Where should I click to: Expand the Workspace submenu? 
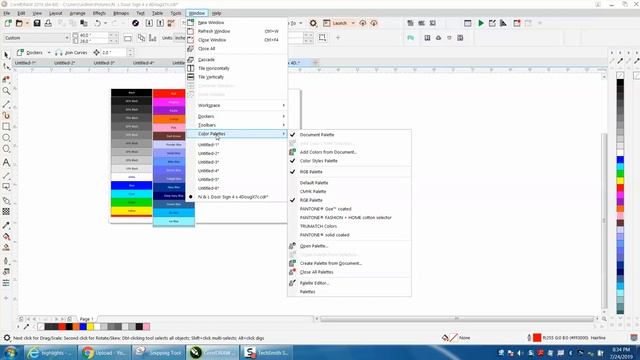237,105
